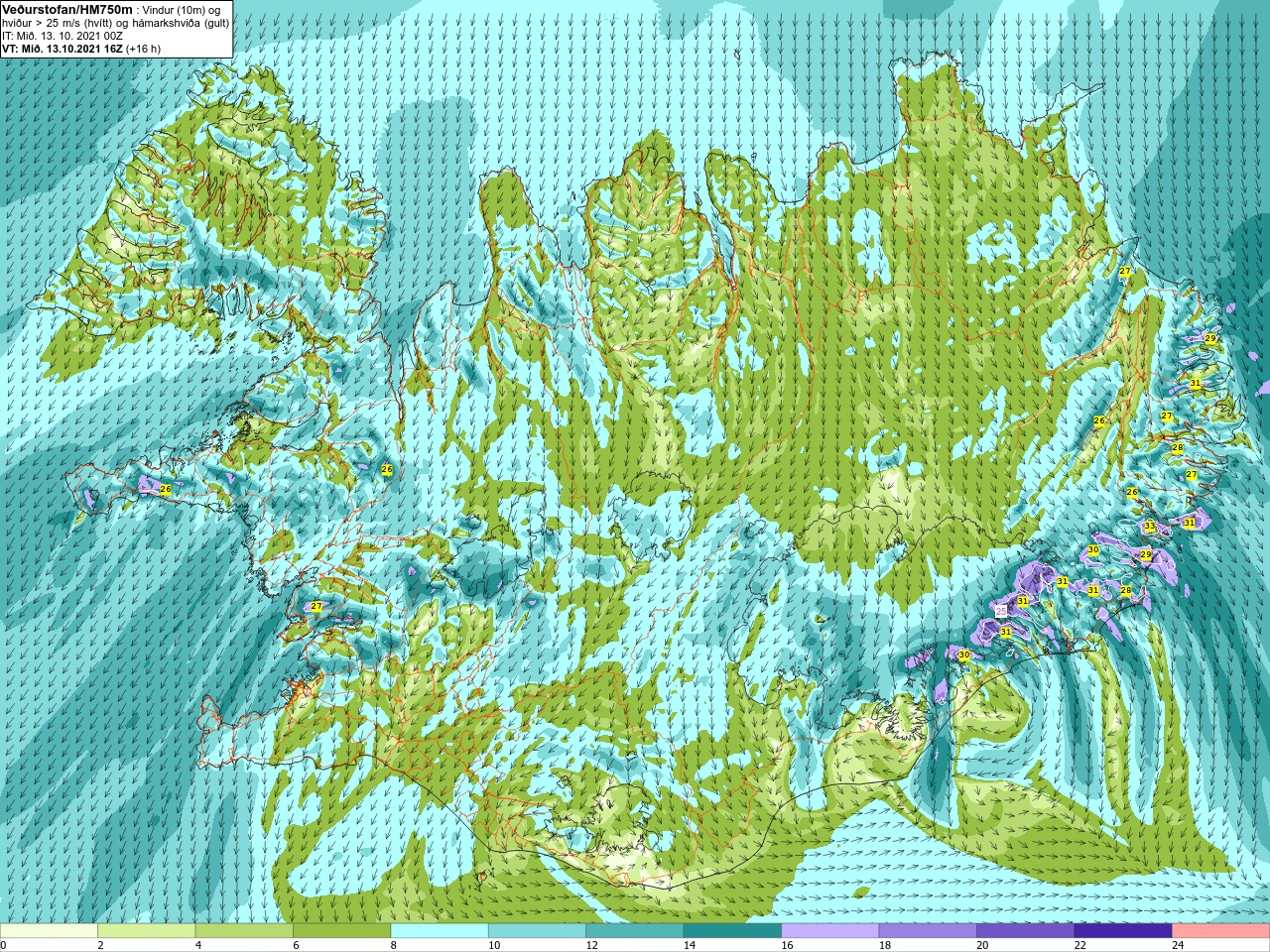Click the 14–16 m/s dark teal legend swatch

pos(732,931)
